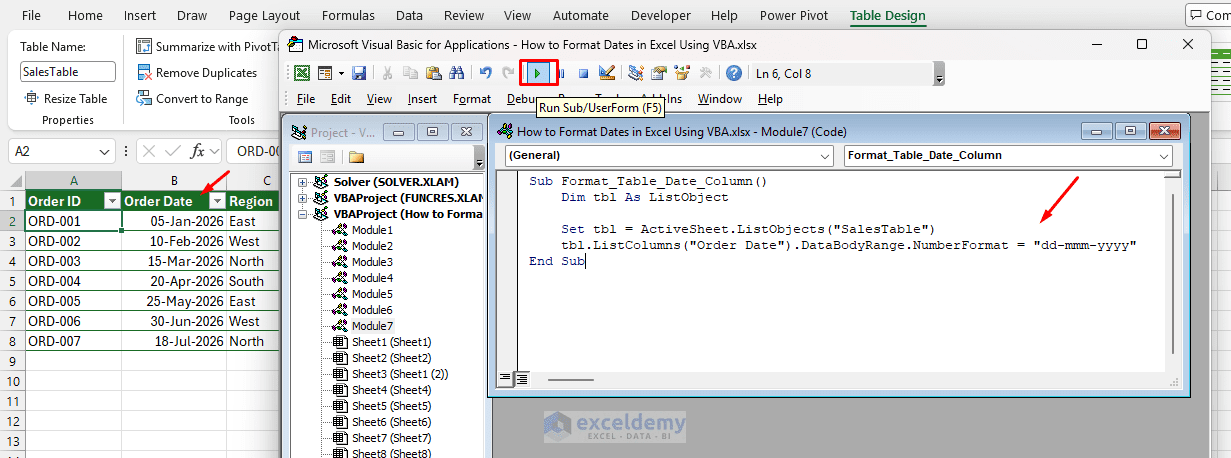Open the File menu in VBA editor
1231x458 pixels.
tap(306, 99)
